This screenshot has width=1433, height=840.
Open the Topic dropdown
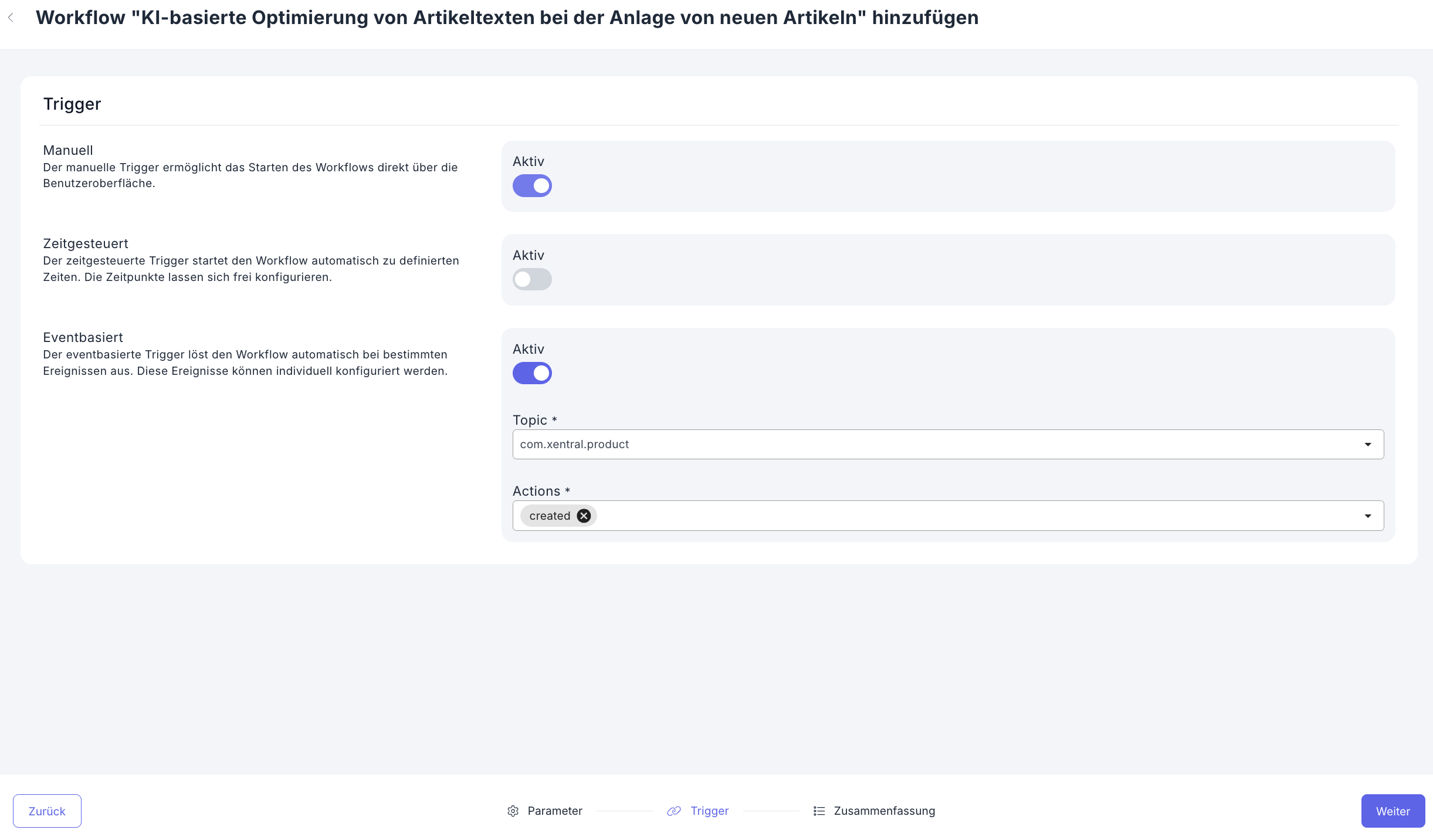1368,444
